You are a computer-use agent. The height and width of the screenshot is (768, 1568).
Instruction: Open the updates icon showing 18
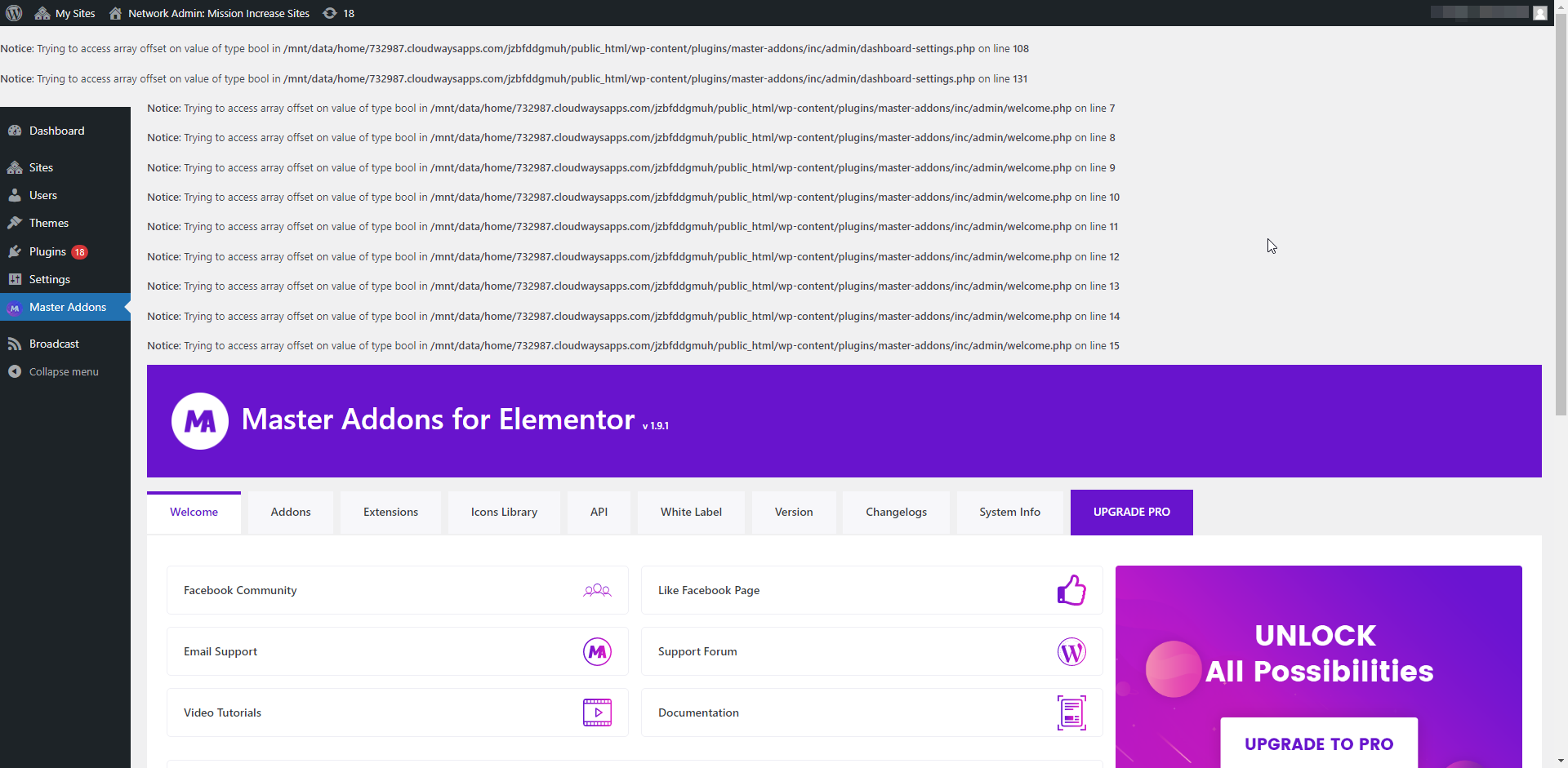click(338, 13)
